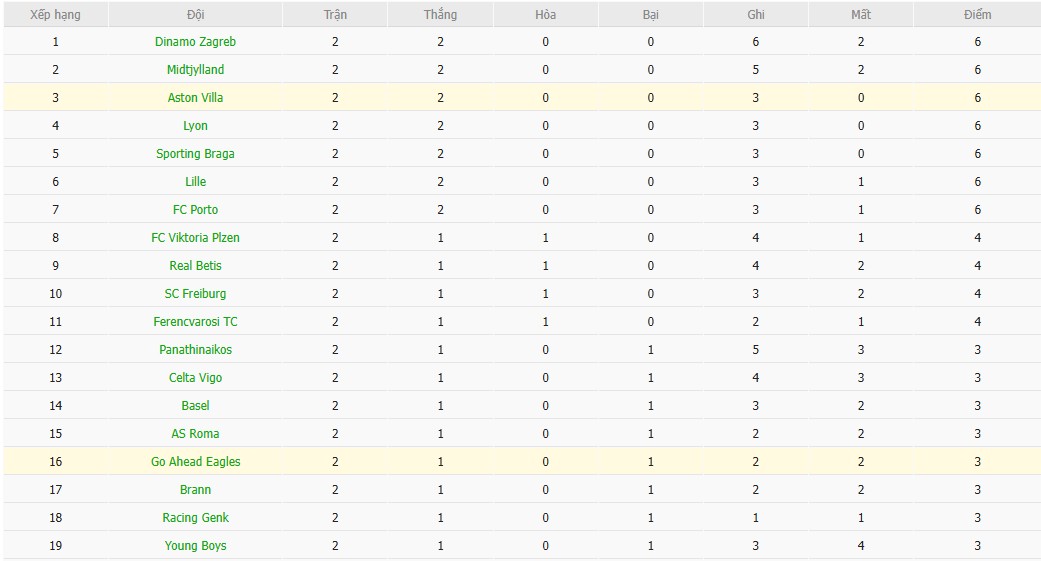This screenshot has width=1041, height=561.
Task: Click SC Freiburg team name
Action: point(195,294)
